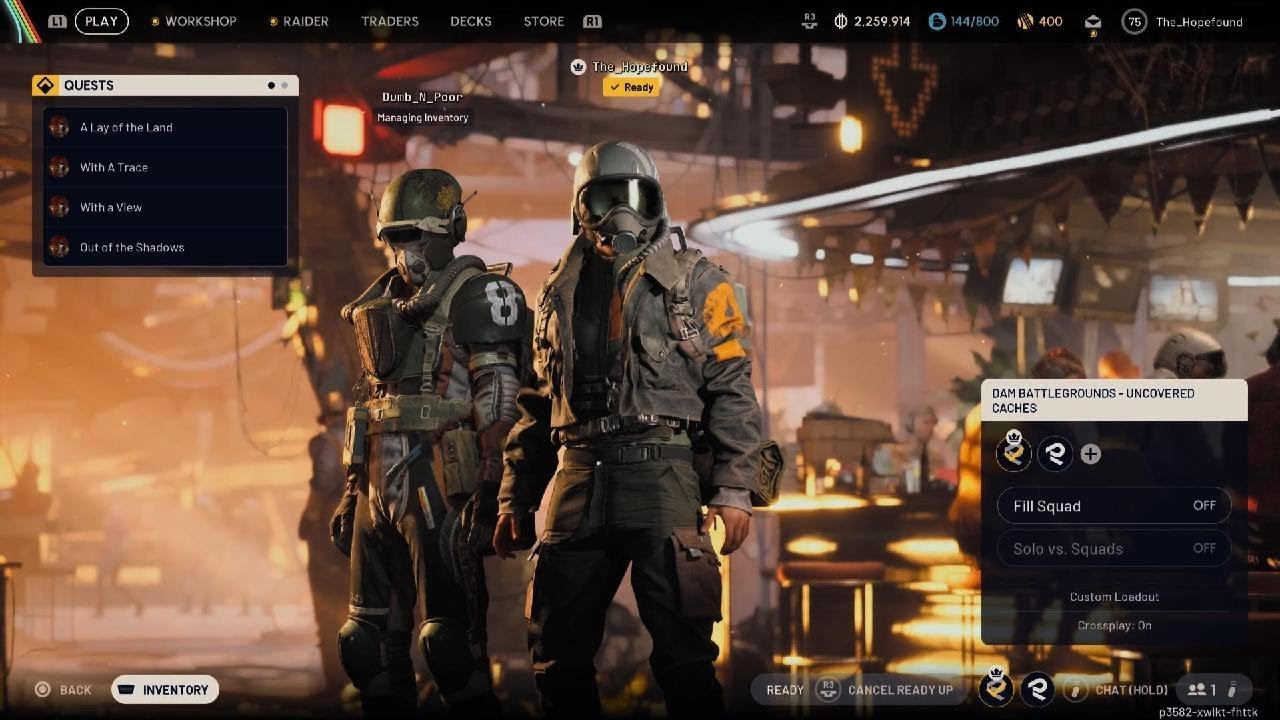The image size is (1280, 720).
Task: Click the QUESTS header diamond icon
Action: click(x=45, y=85)
